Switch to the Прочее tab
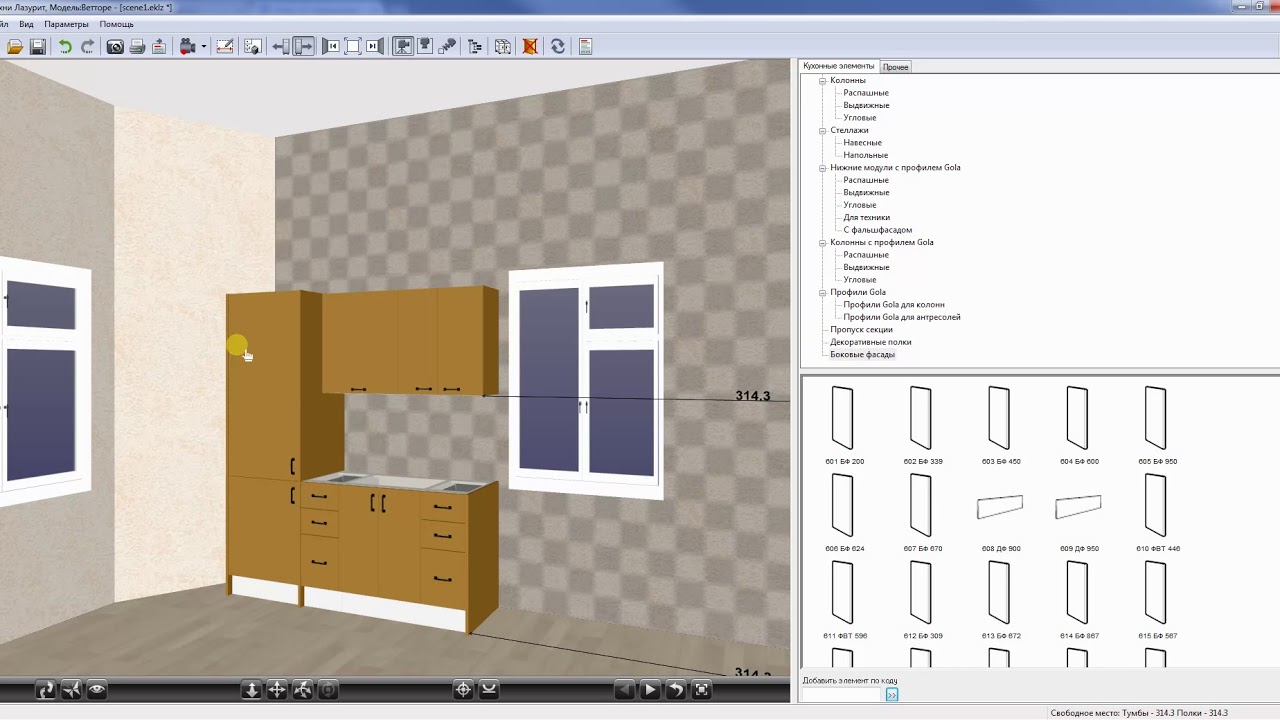The height and width of the screenshot is (720, 1280). tap(895, 67)
